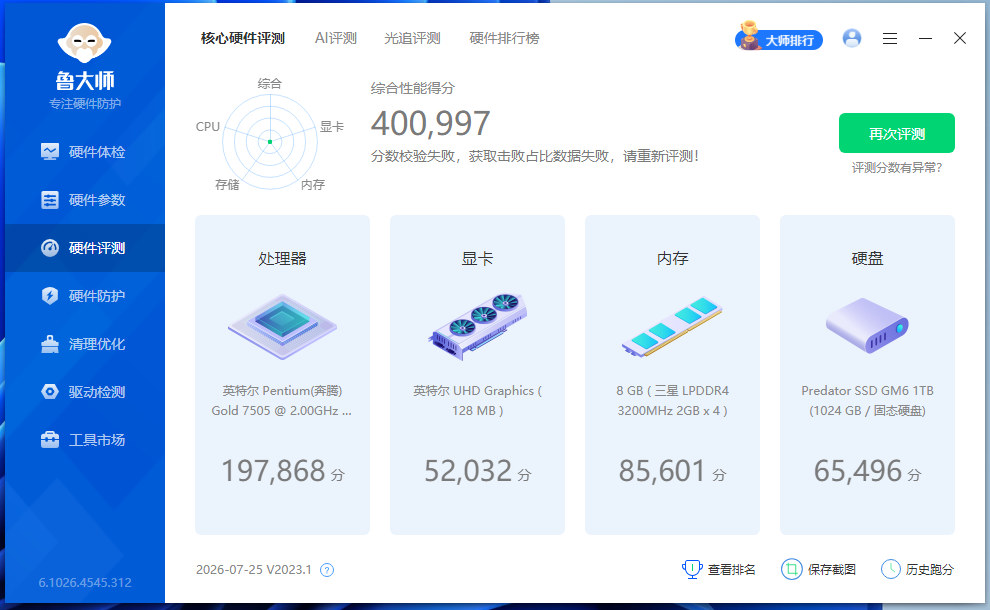Click the 硬件参数 list icon

[x=50, y=200]
